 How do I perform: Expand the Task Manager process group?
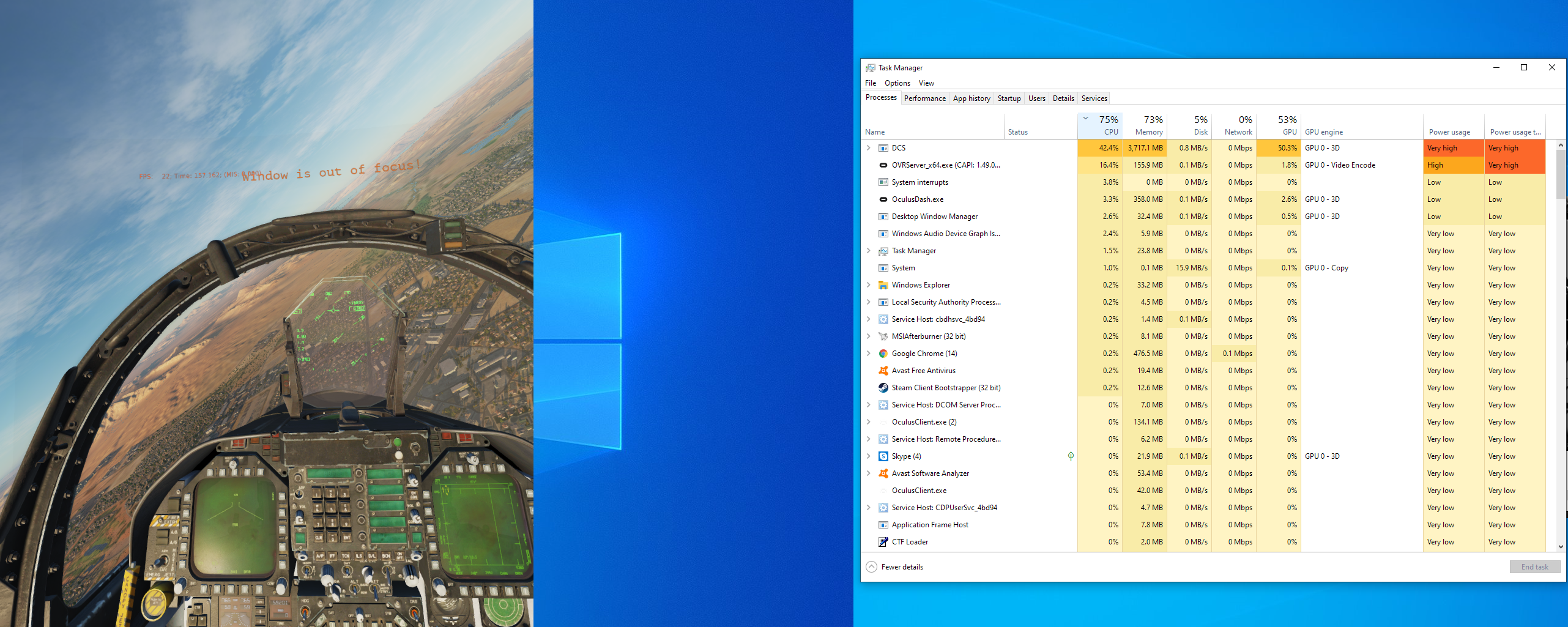pyautogui.click(x=868, y=251)
